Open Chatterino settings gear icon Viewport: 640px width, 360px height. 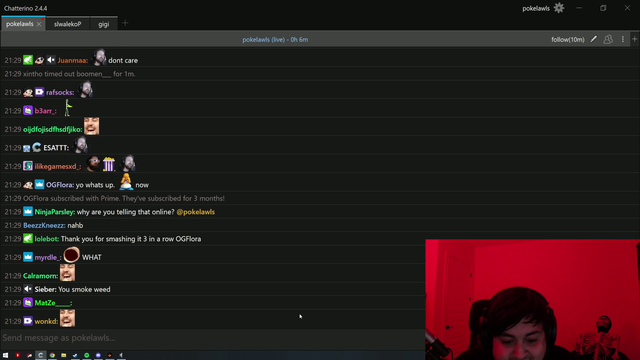(559, 8)
